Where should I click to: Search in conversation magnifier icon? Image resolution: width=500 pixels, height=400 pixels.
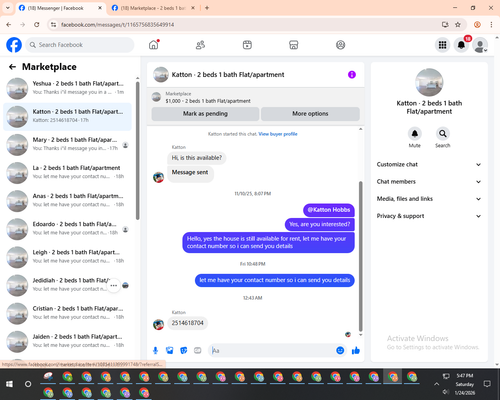point(442,134)
